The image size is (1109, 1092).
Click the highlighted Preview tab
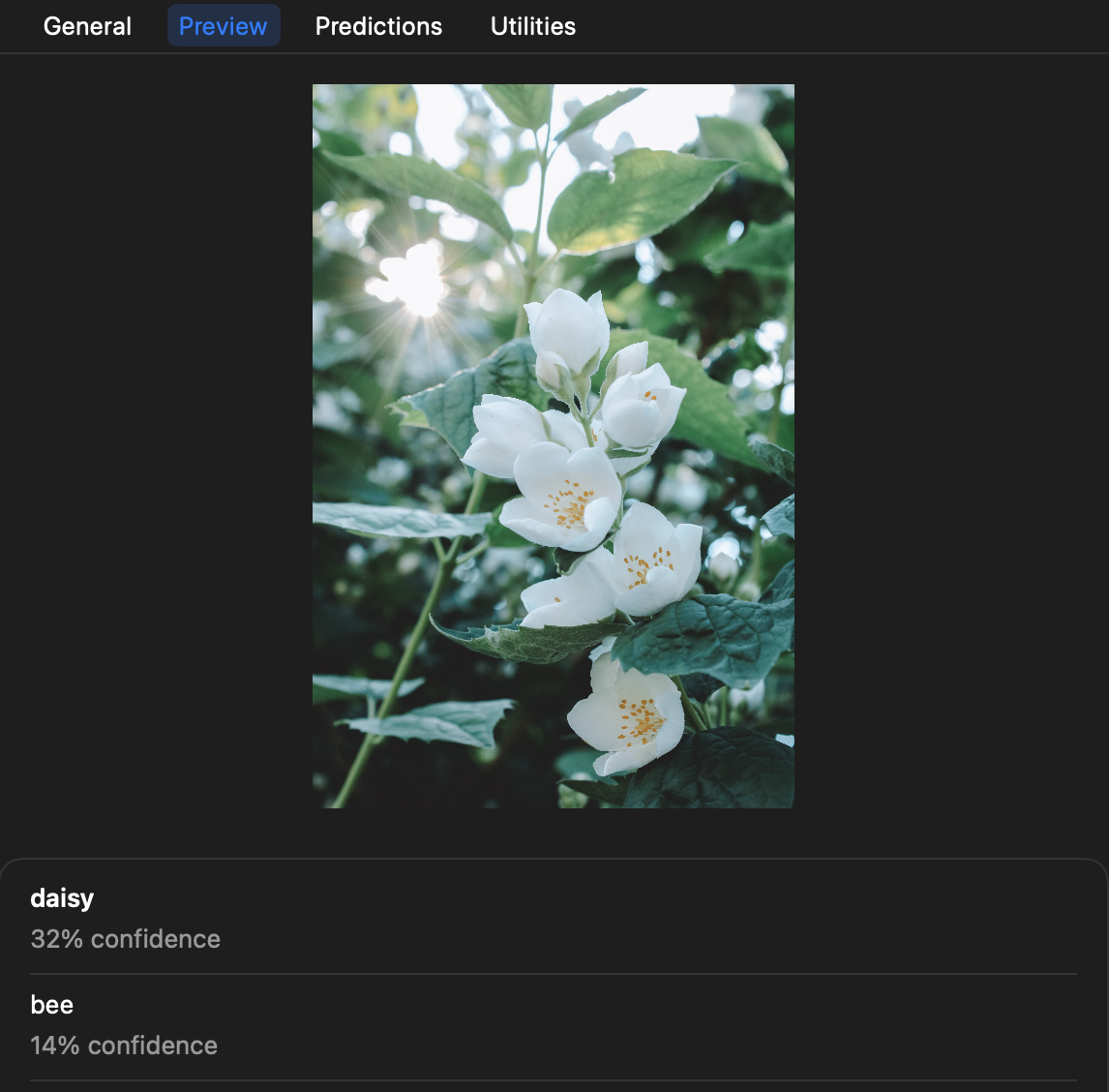[224, 25]
